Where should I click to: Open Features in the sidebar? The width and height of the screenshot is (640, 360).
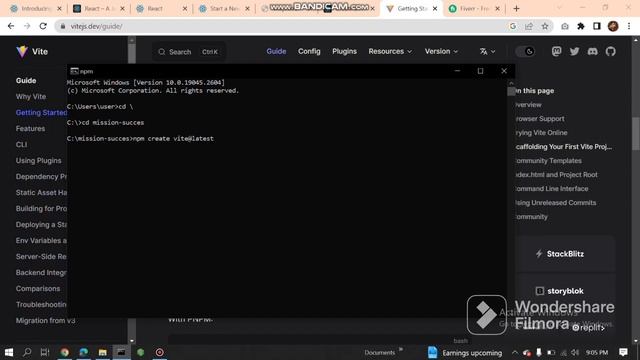click(x=31, y=129)
